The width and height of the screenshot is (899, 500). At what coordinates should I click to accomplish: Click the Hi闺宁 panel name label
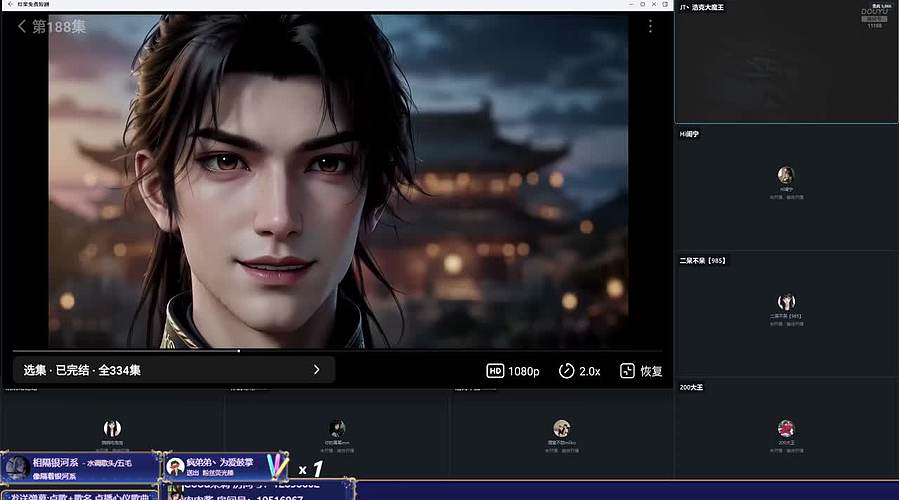(x=689, y=134)
